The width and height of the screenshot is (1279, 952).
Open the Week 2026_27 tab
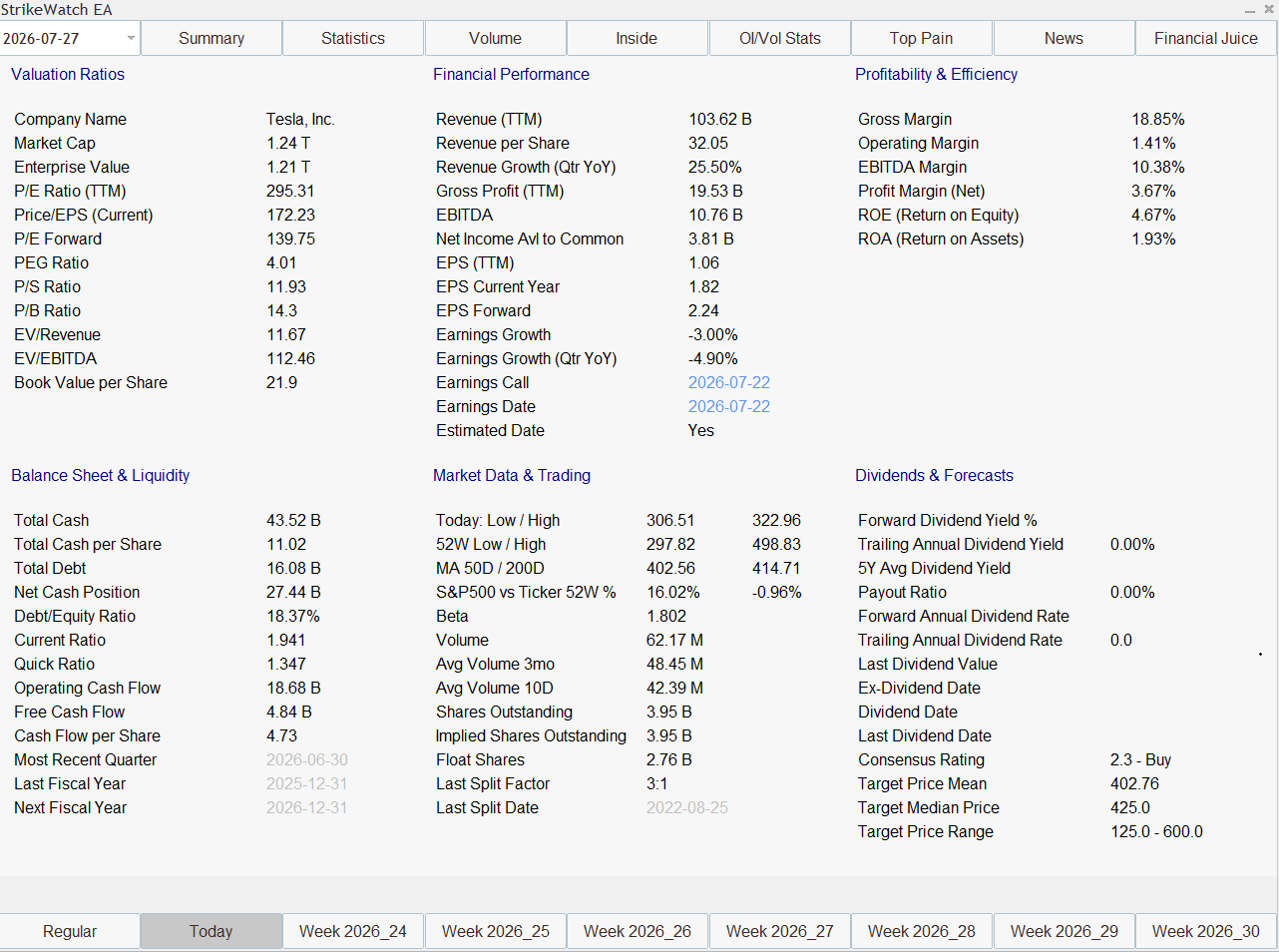780,931
